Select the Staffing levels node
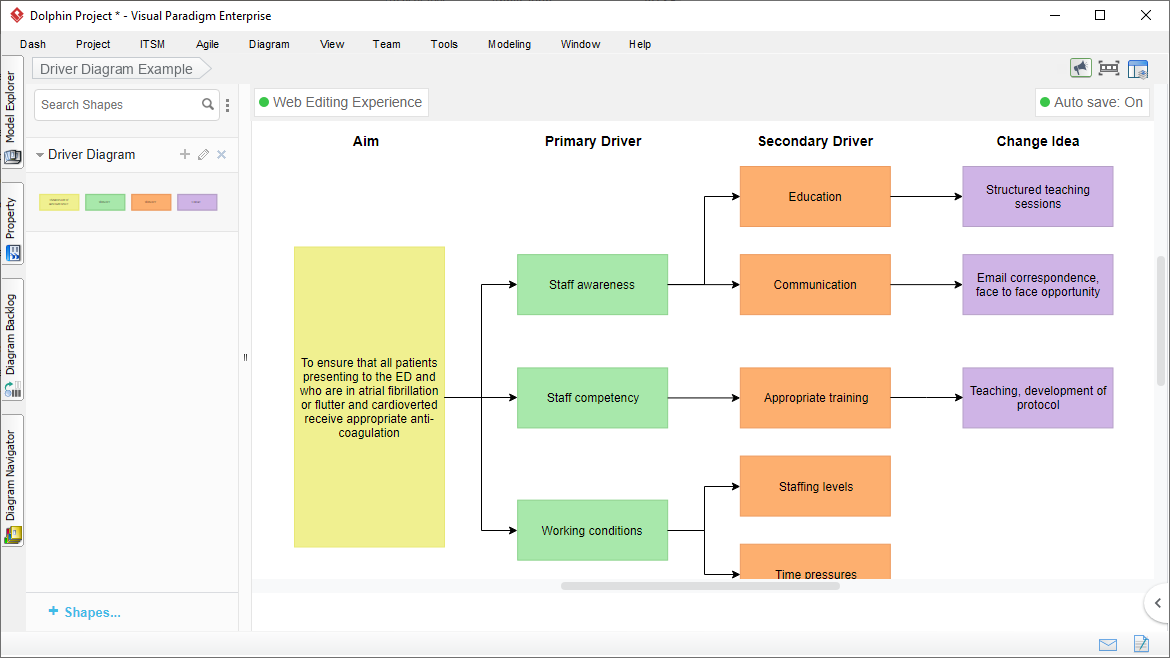This screenshot has width=1170, height=658. point(816,486)
